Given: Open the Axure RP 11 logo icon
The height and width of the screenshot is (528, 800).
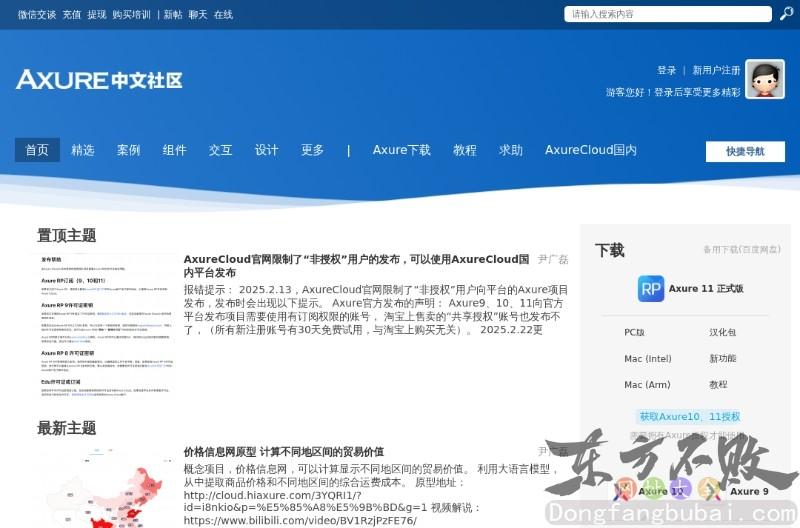Looking at the screenshot, I should [x=651, y=289].
